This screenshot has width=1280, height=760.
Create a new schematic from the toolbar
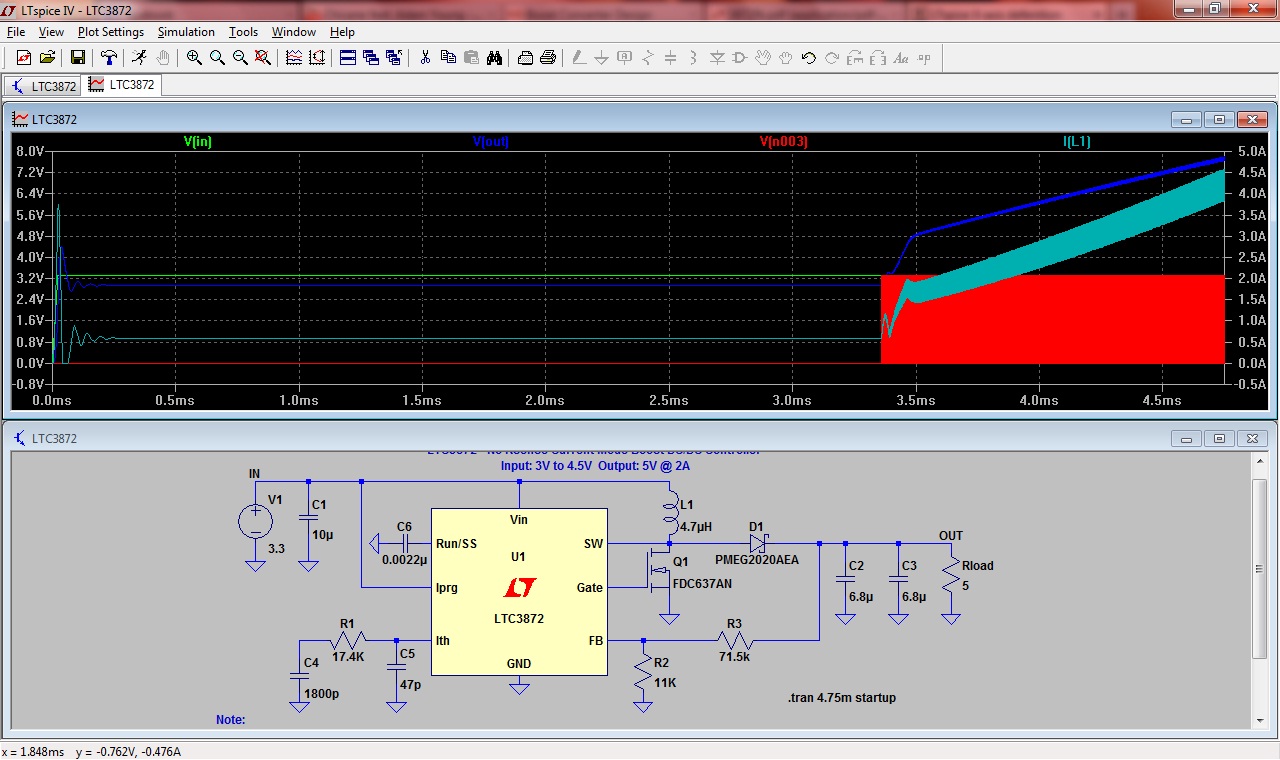pos(23,58)
